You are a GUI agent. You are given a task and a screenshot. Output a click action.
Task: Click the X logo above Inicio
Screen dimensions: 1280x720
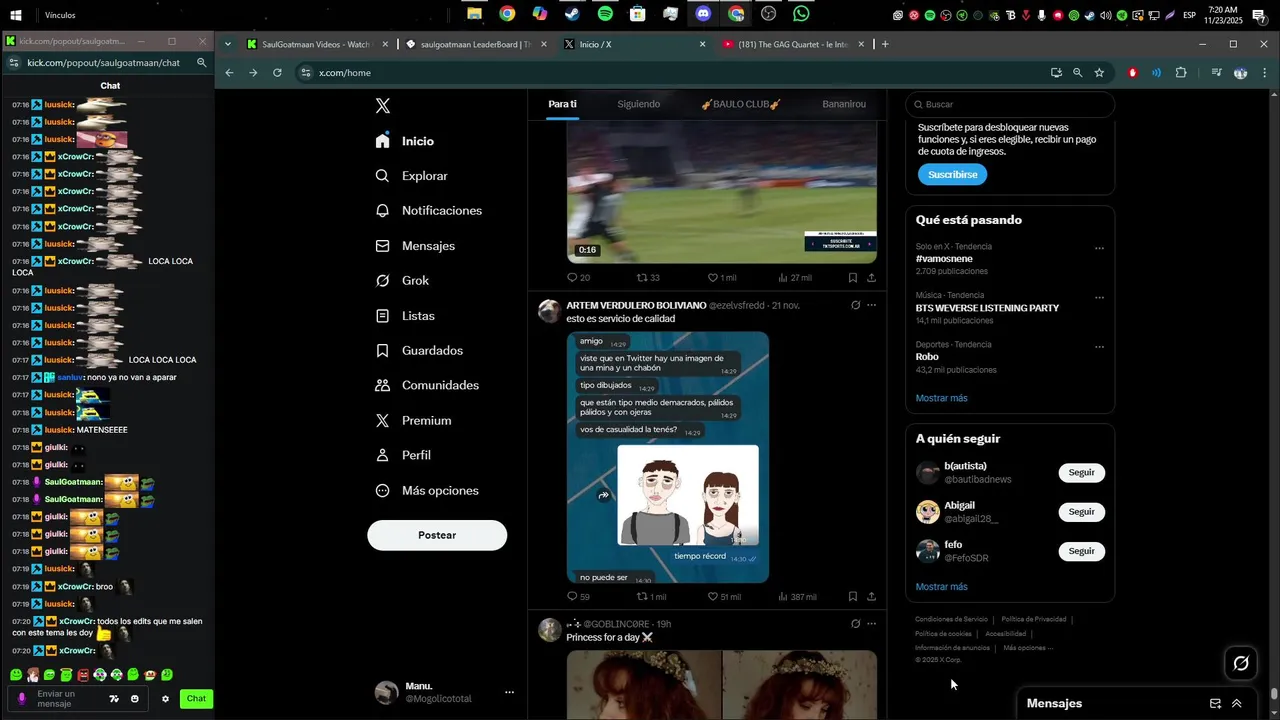pyautogui.click(x=383, y=106)
